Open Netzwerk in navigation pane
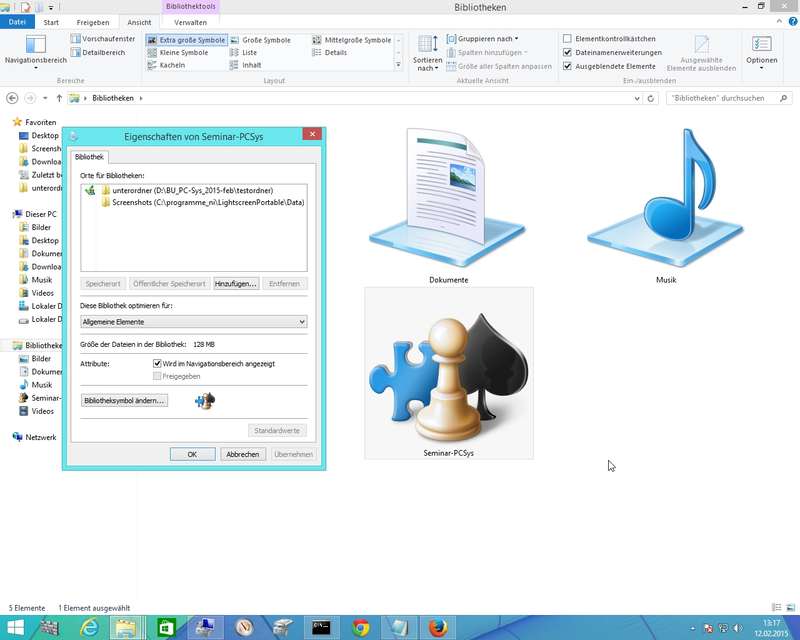Screen dimensions: 800x640 pos(40,437)
